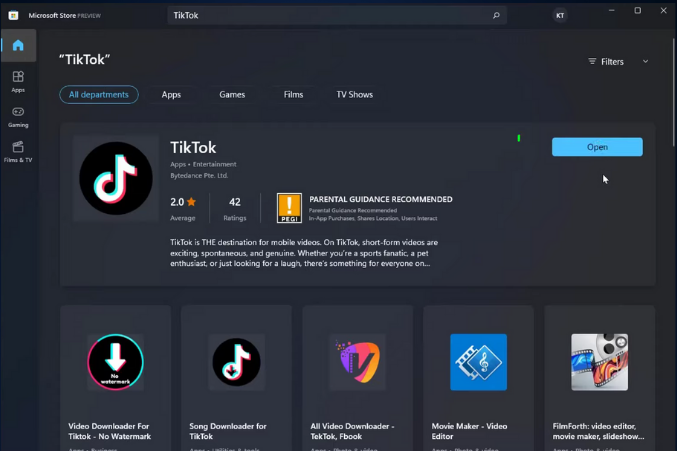The image size is (677, 451).
Task: Go to the Home section in the sidebar
Action: tap(18, 45)
